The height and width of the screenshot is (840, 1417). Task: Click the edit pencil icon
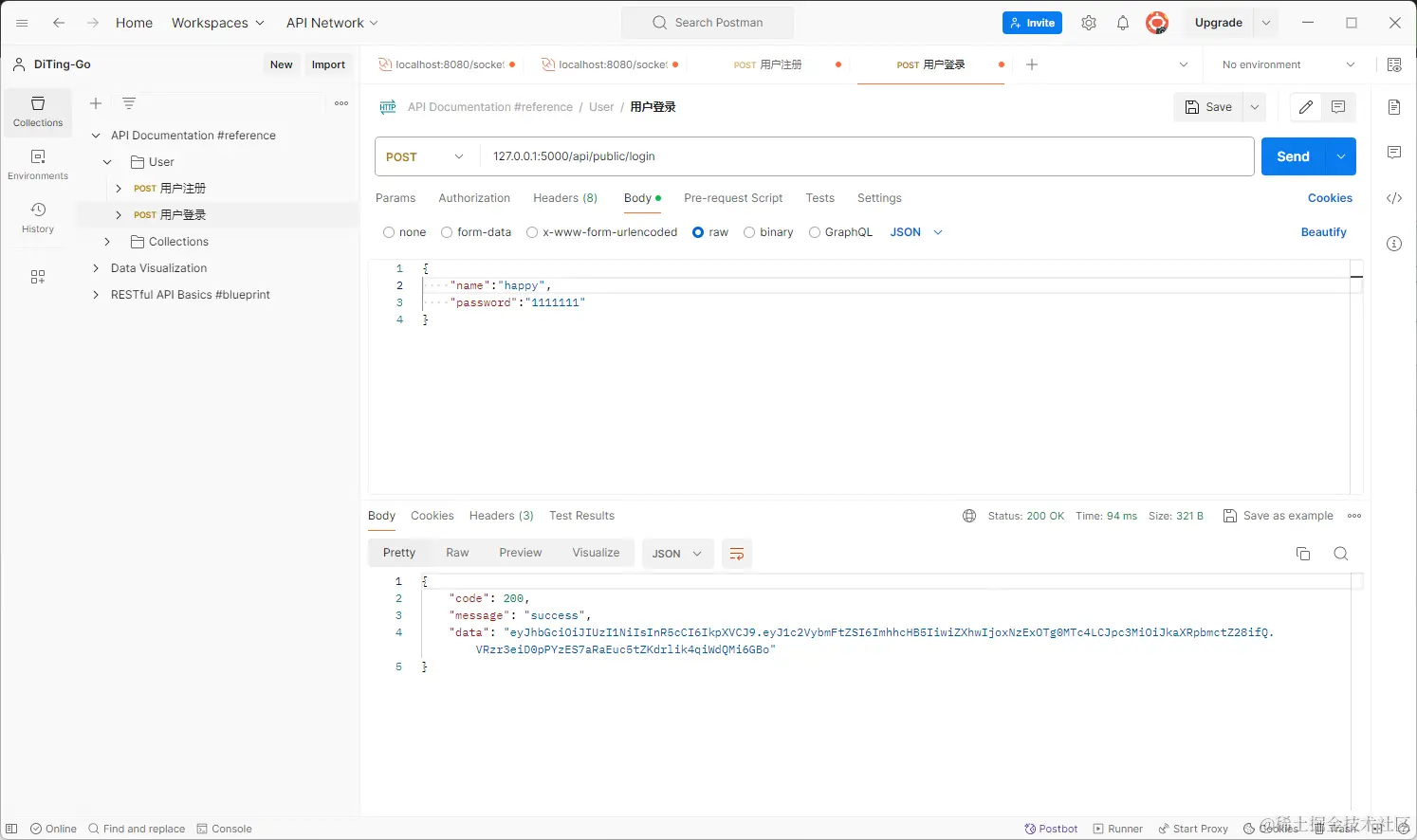coord(1306,107)
